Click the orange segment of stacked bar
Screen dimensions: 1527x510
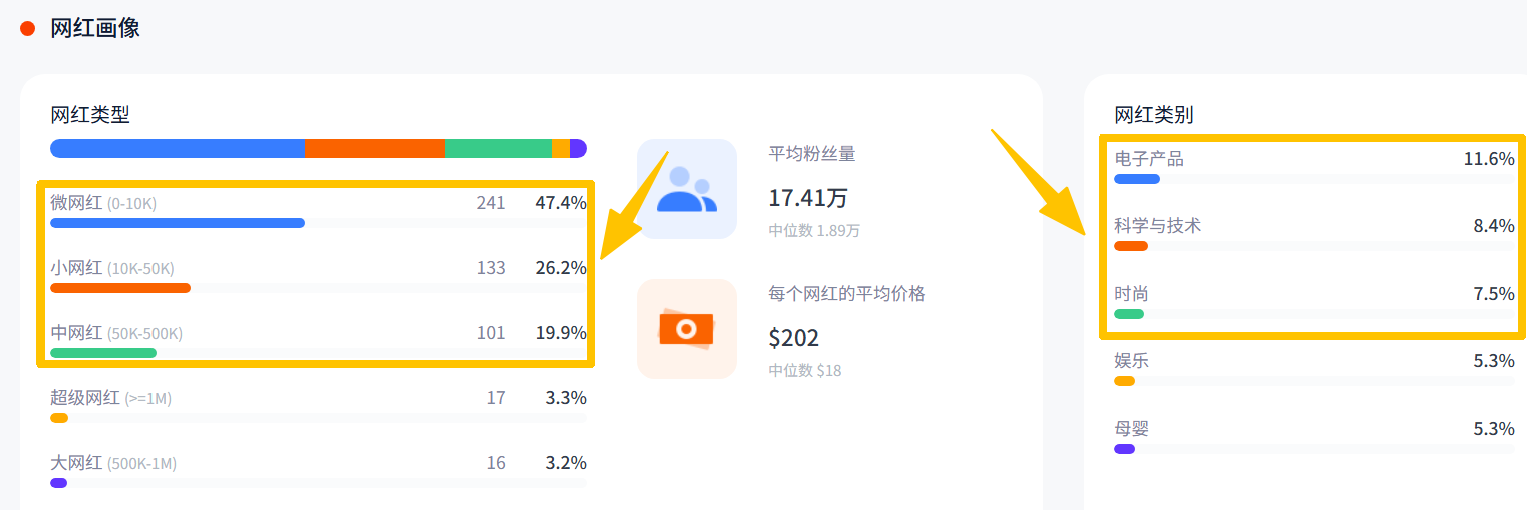click(375, 149)
